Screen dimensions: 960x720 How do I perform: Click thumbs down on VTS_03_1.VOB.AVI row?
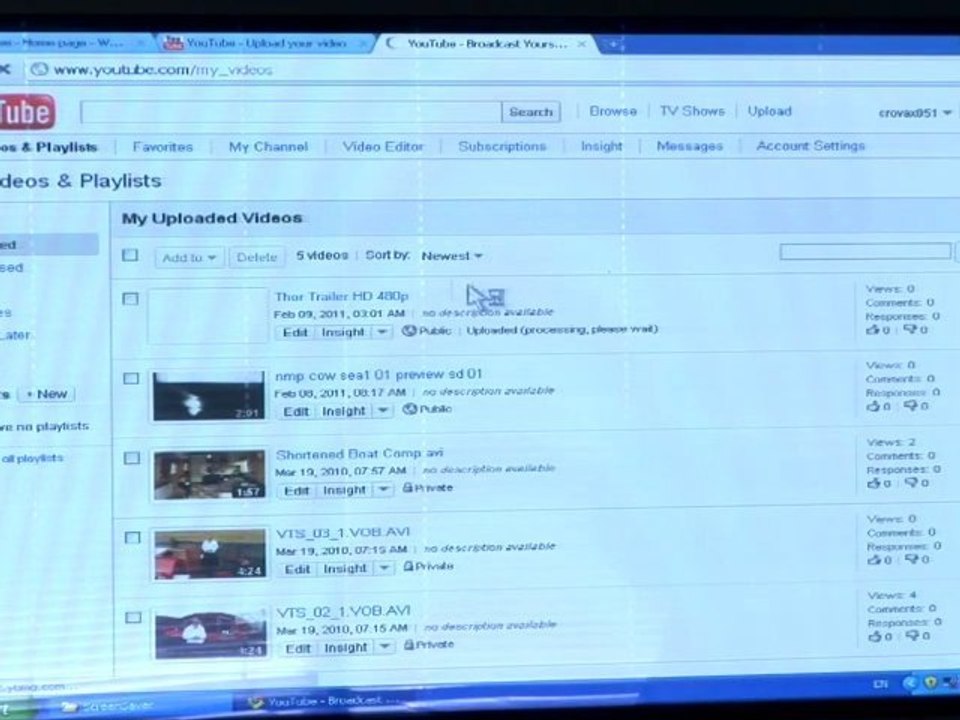coord(912,560)
